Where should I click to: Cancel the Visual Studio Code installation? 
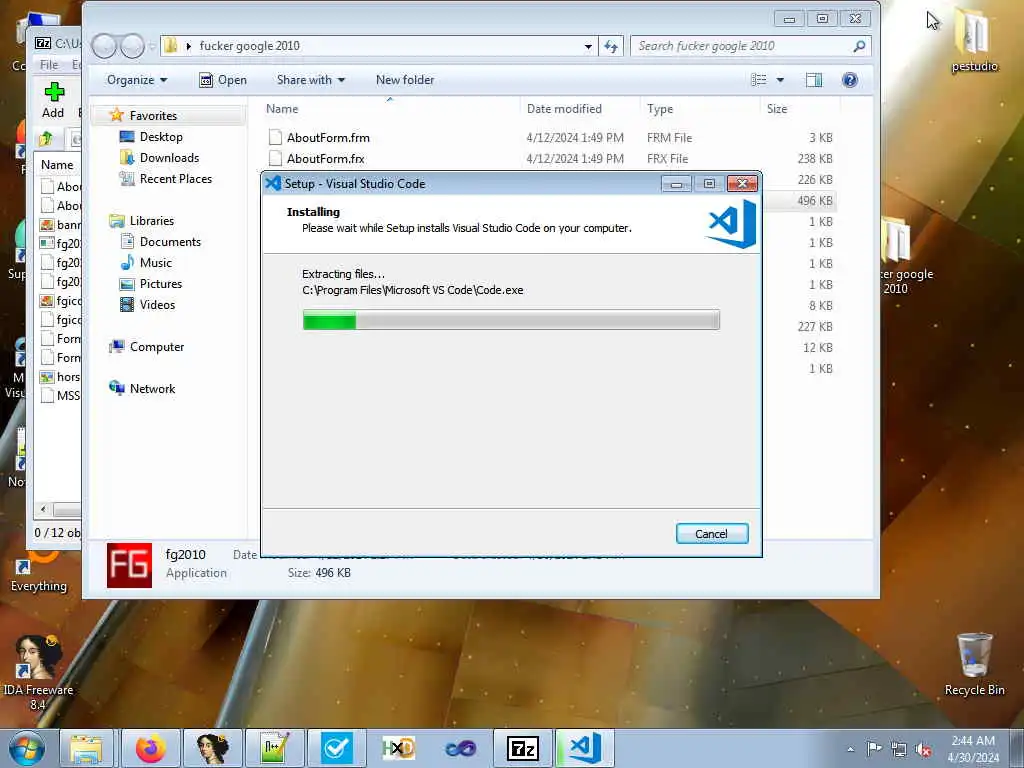click(x=712, y=534)
